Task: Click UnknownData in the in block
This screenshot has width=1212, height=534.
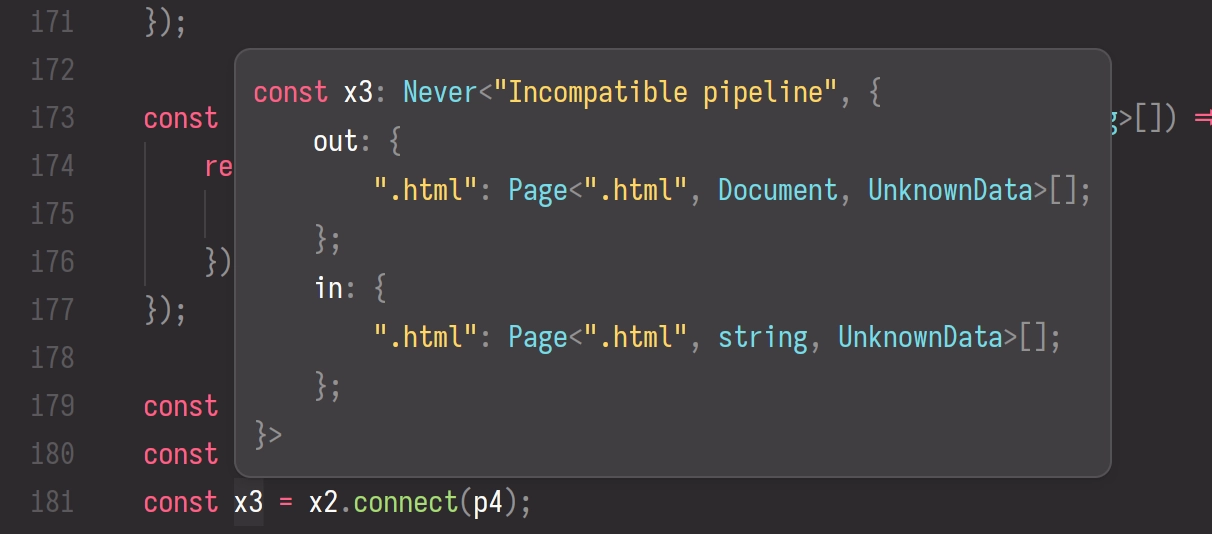Action: click(920, 337)
